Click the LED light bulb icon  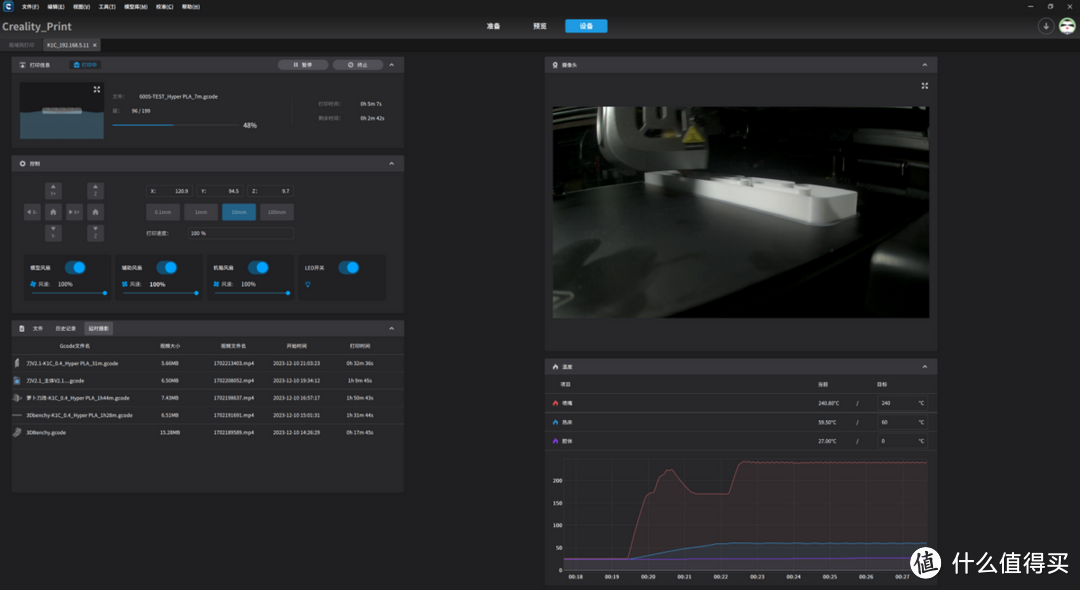coord(308,284)
